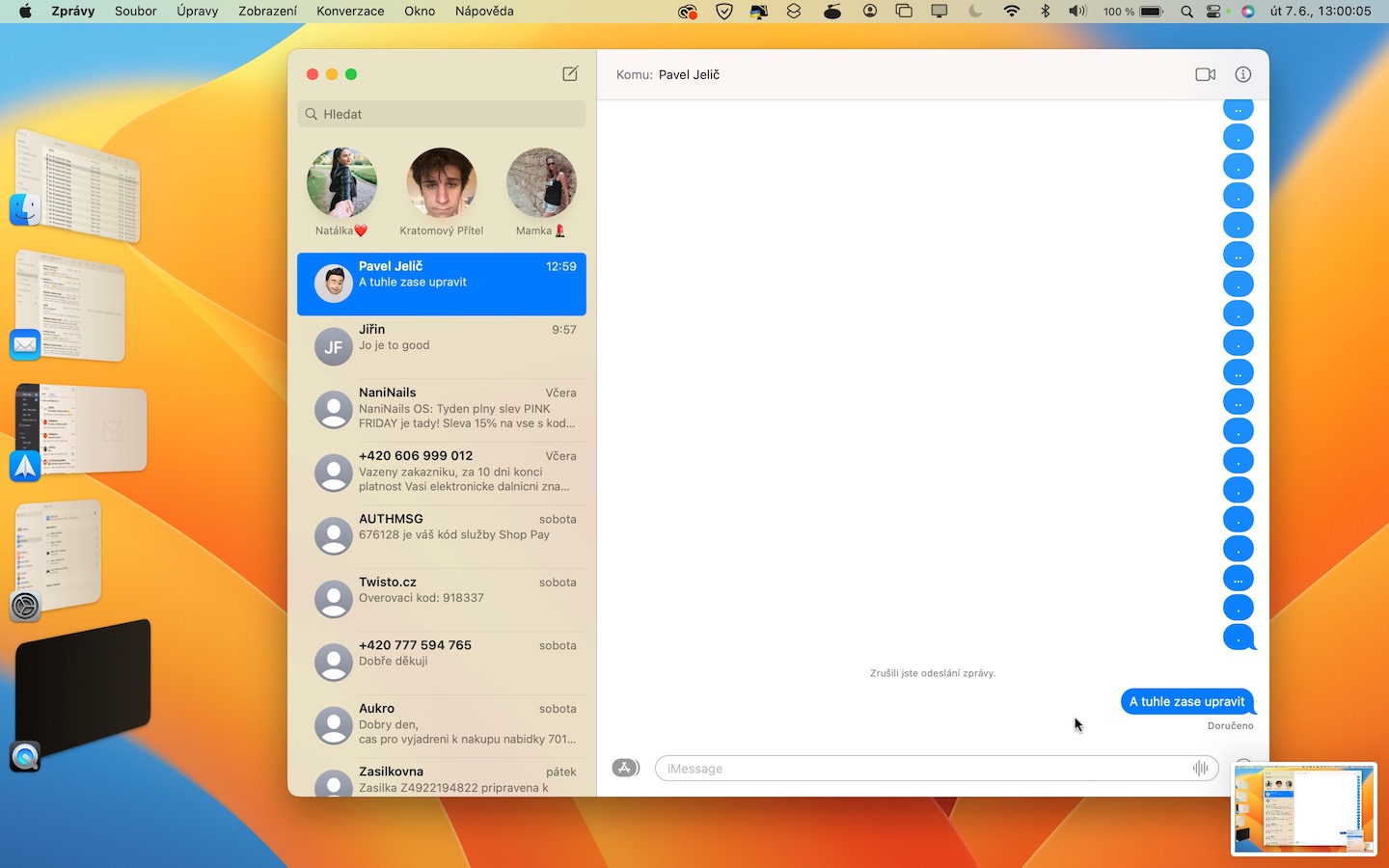
Task: Open the Shortcuts menu bar icon
Action: tap(794, 12)
